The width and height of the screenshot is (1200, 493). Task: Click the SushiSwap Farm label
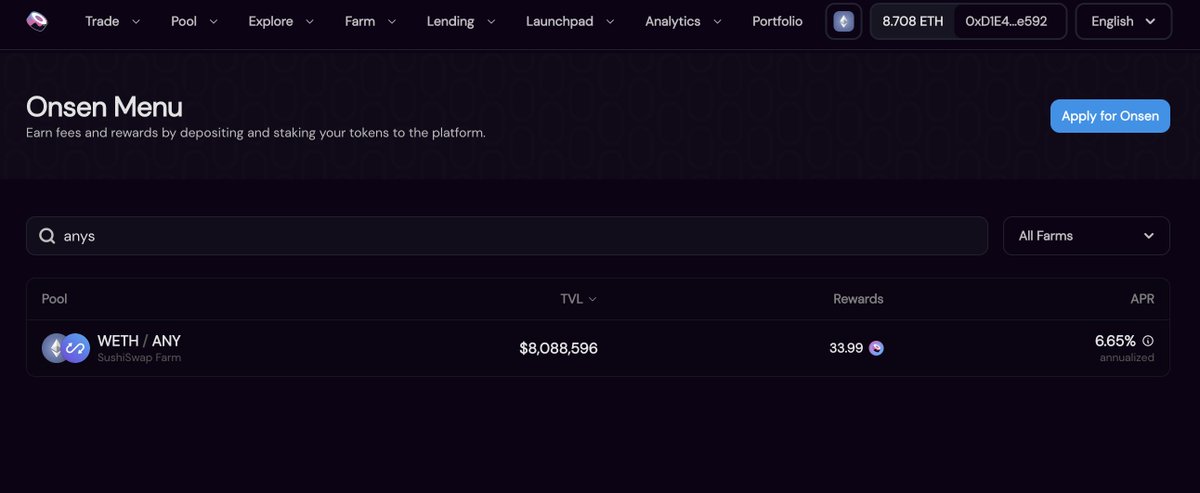(139, 358)
